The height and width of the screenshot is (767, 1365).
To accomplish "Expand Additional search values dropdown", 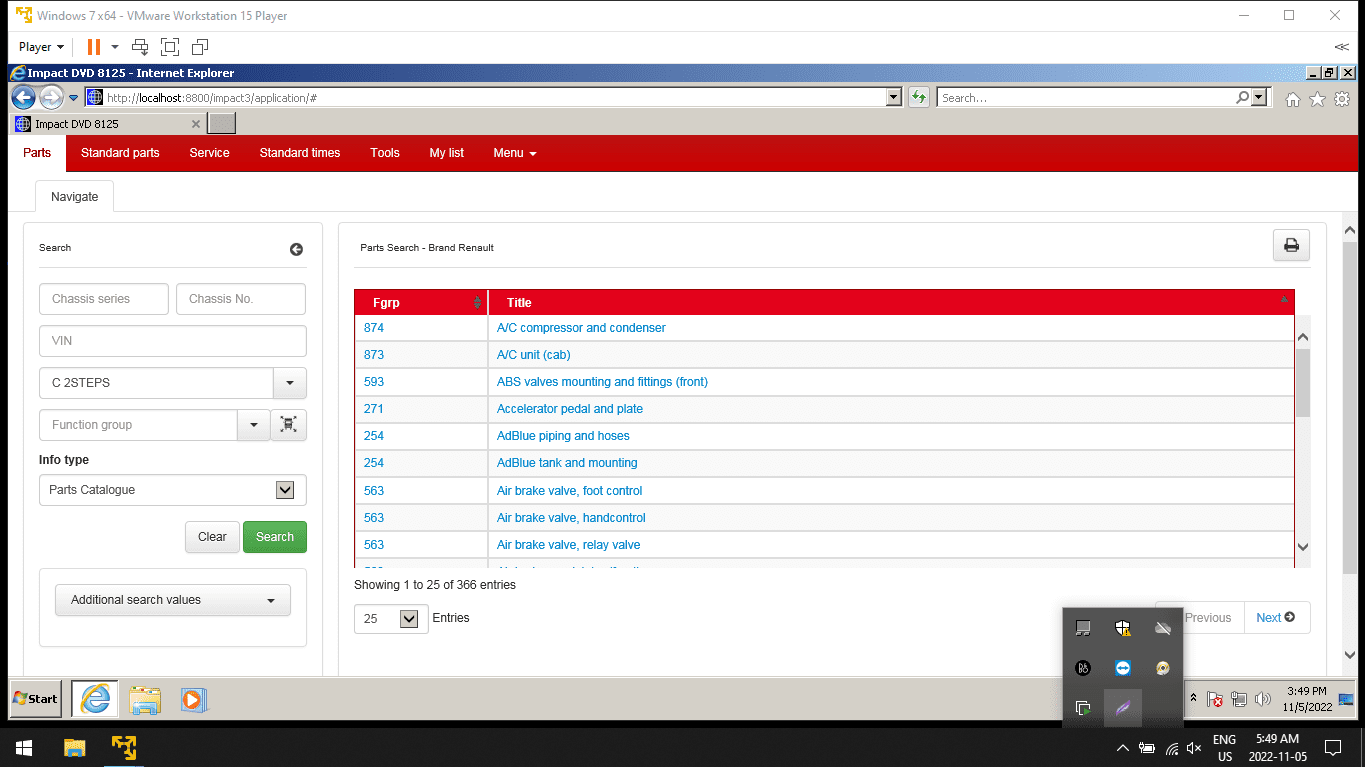I will (173, 600).
